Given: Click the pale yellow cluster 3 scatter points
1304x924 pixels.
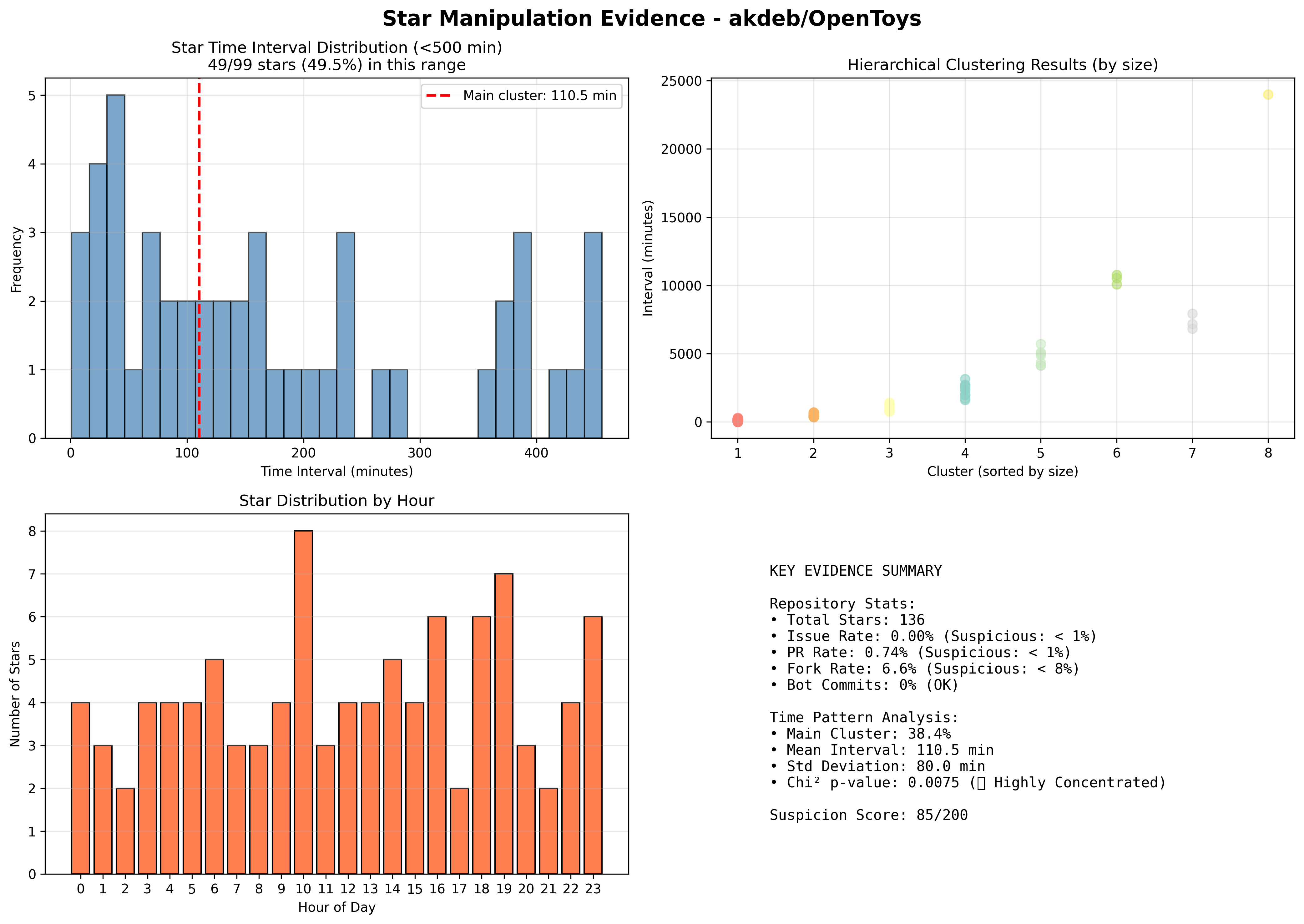Looking at the screenshot, I should (889, 407).
